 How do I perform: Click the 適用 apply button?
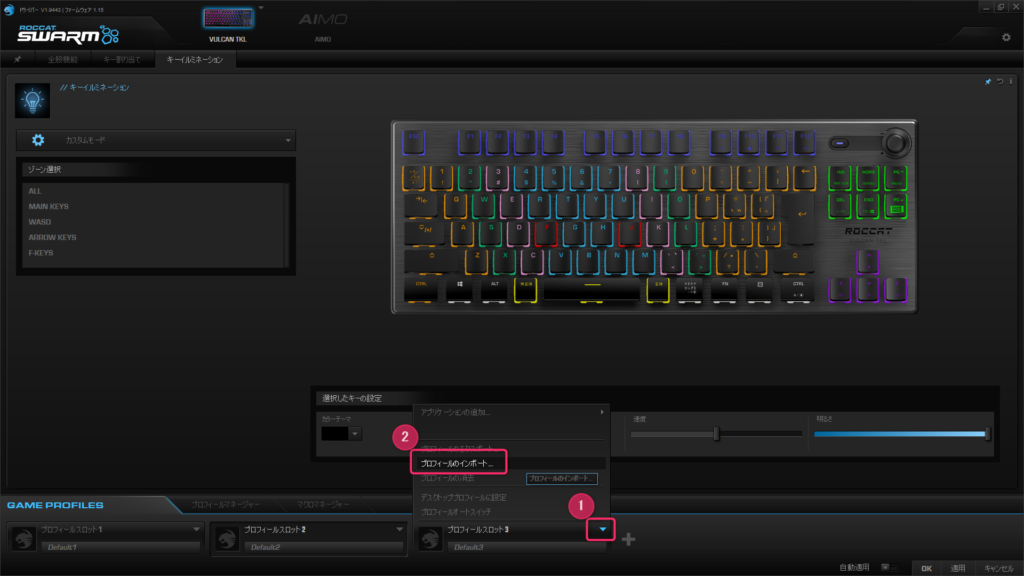(957, 568)
